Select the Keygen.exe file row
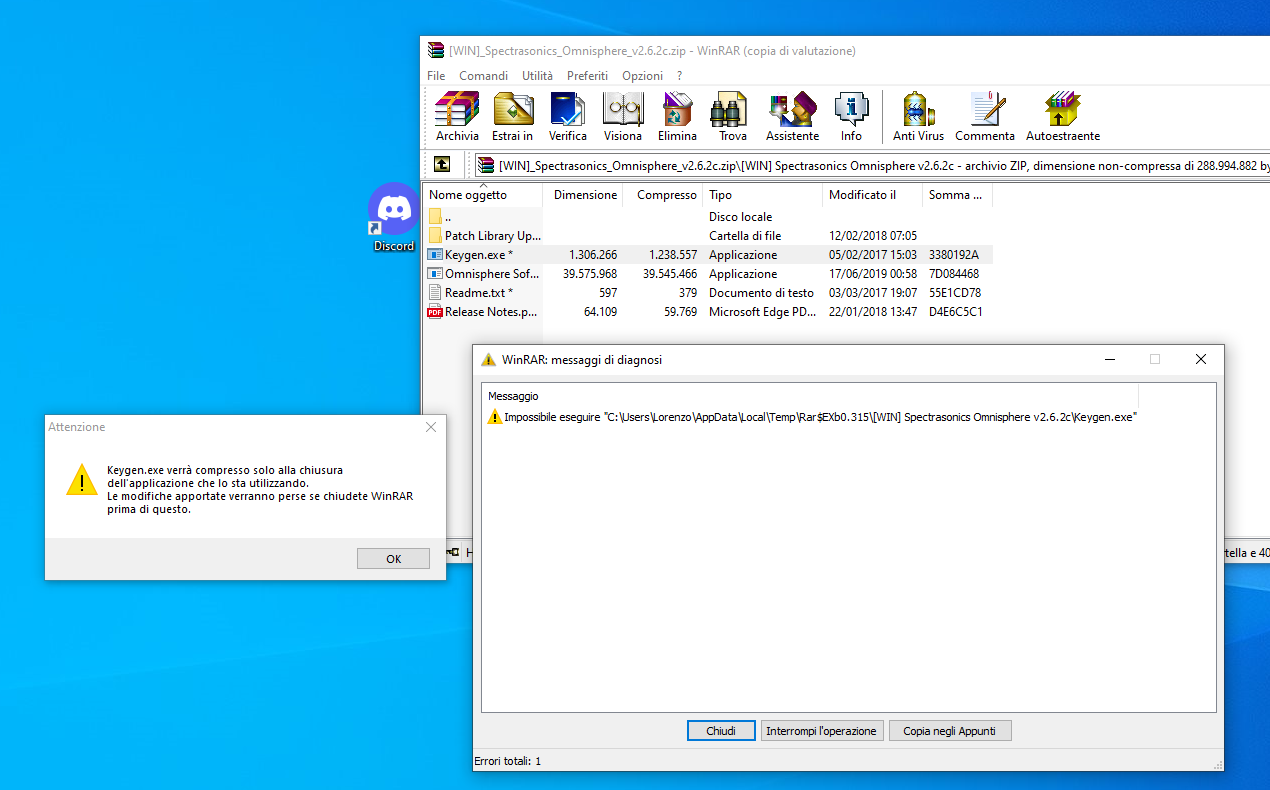Screen dimensions: 1270x790 coord(709,255)
